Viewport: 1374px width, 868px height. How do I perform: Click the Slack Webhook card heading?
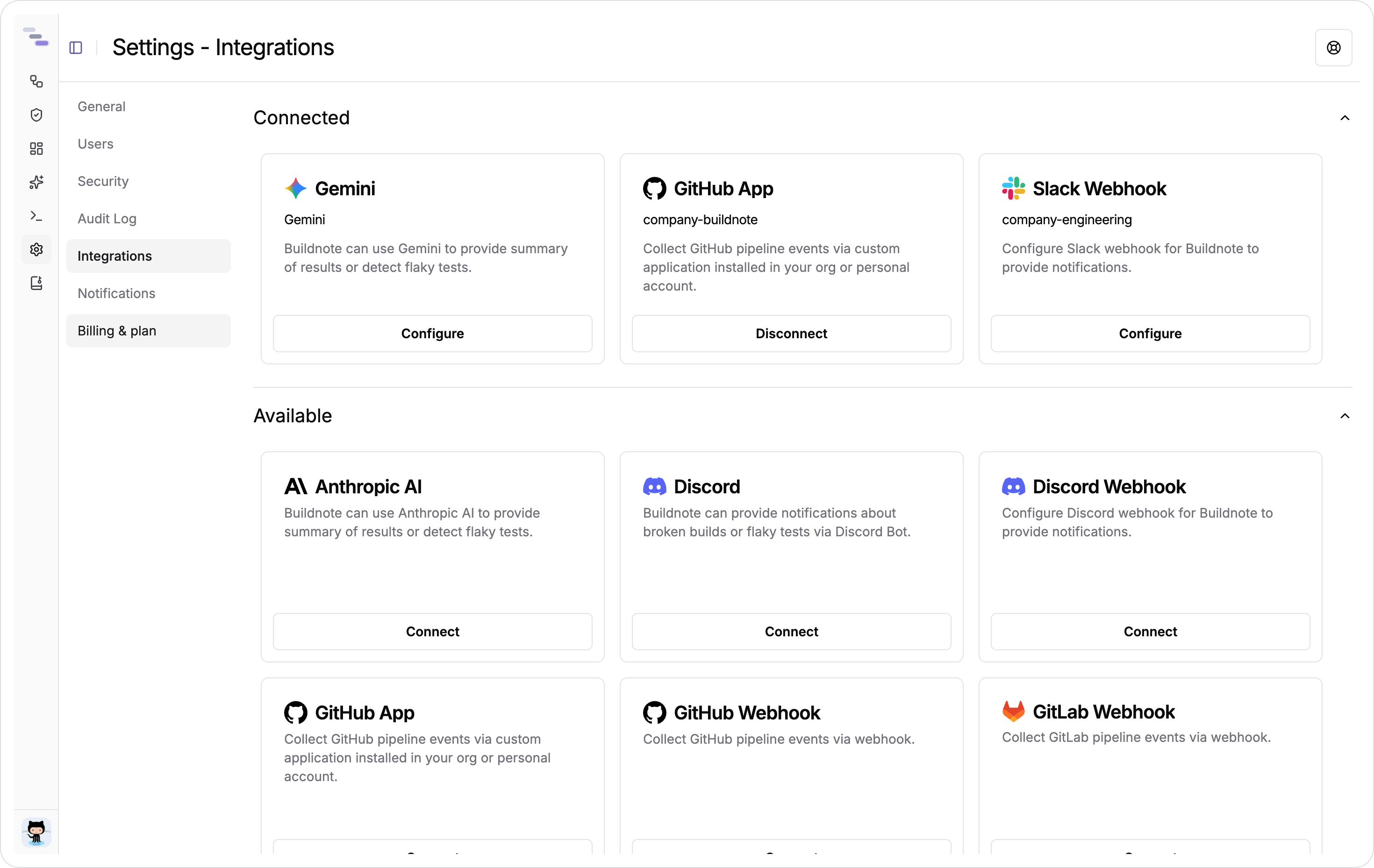coord(1099,189)
